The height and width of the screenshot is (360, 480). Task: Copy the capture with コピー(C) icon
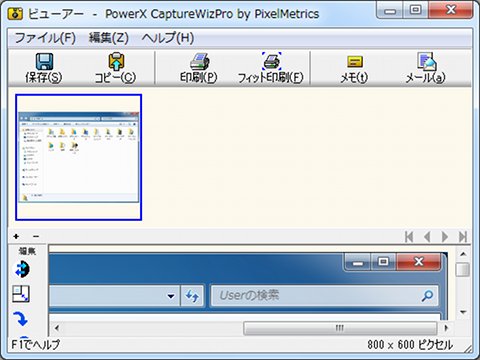(116, 62)
